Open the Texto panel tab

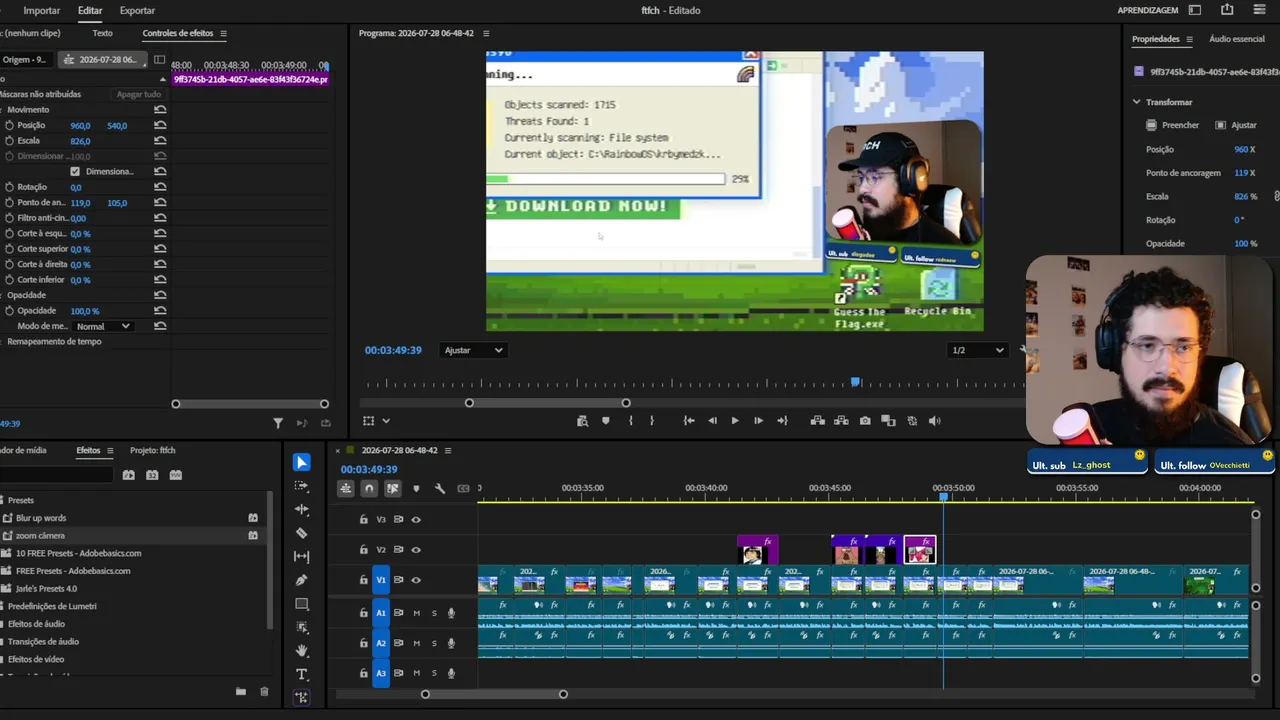[x=102, y=33]
